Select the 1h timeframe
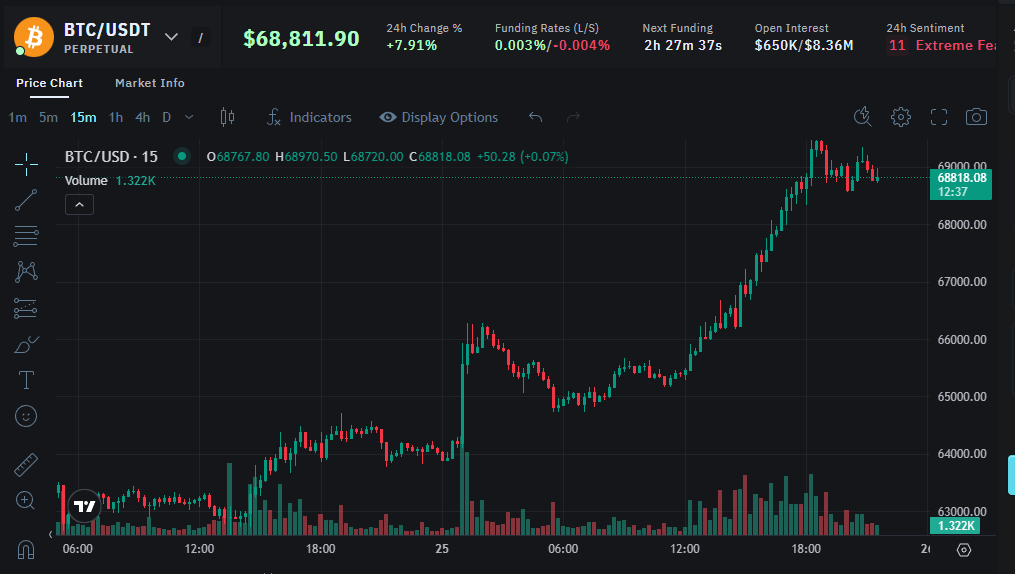Viewport: 1015px width, 574px height. (116, 117)
